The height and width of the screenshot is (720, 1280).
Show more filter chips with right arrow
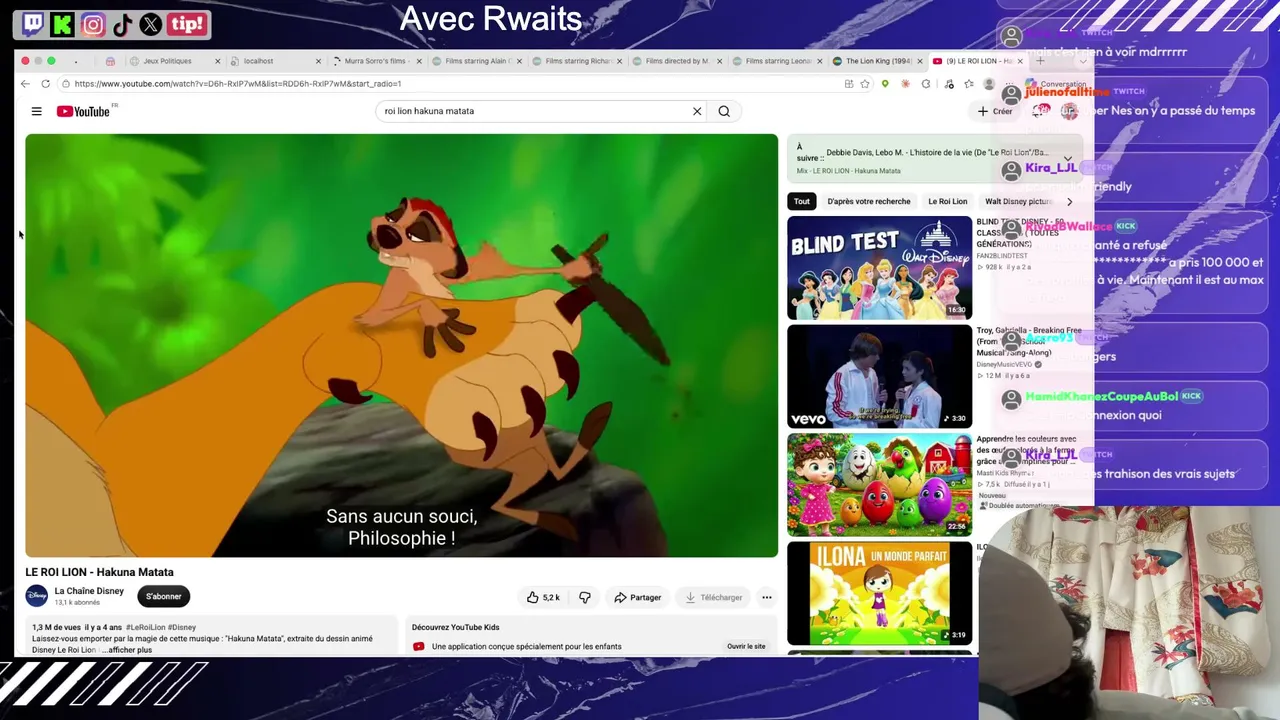pyautogui.click(x=1069, y=201)
